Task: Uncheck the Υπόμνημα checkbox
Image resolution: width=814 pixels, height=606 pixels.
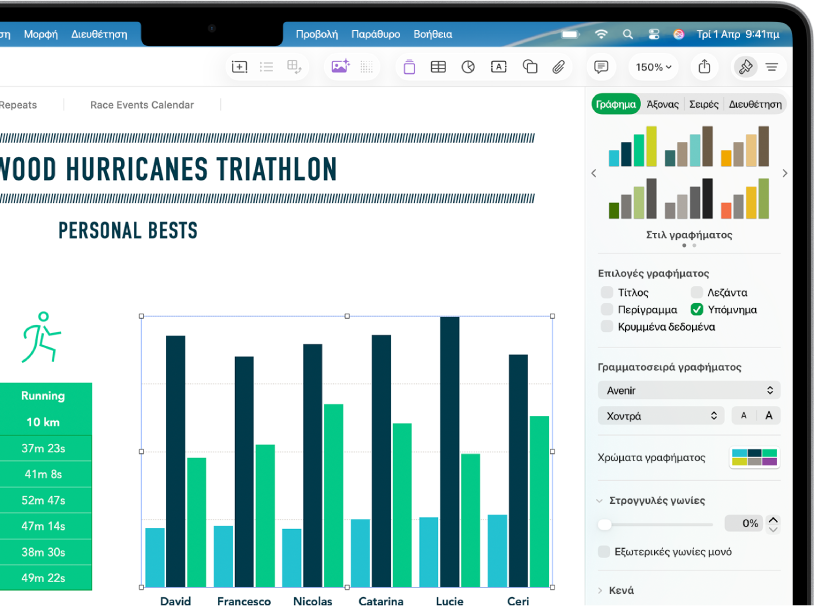Action: (696, 309)
